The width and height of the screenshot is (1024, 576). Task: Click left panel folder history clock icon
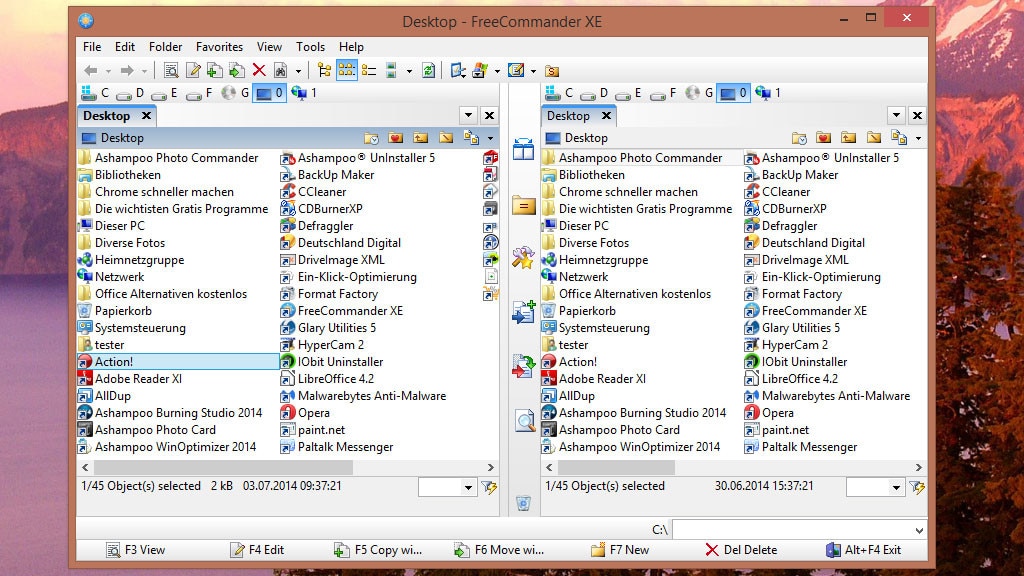pos(371,138)
